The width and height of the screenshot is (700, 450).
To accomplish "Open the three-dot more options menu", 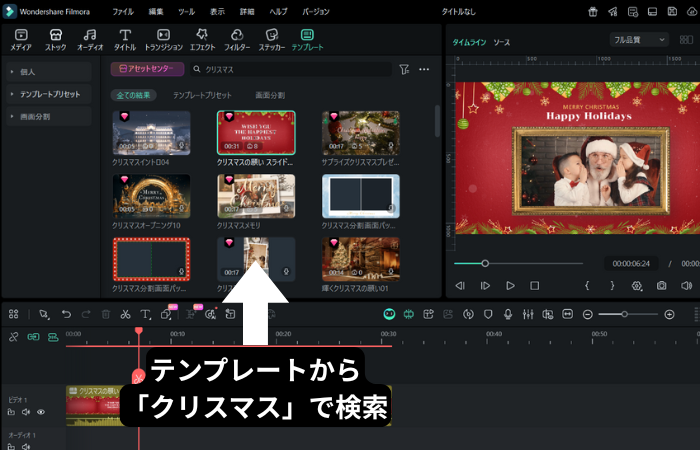I will 424,69.
